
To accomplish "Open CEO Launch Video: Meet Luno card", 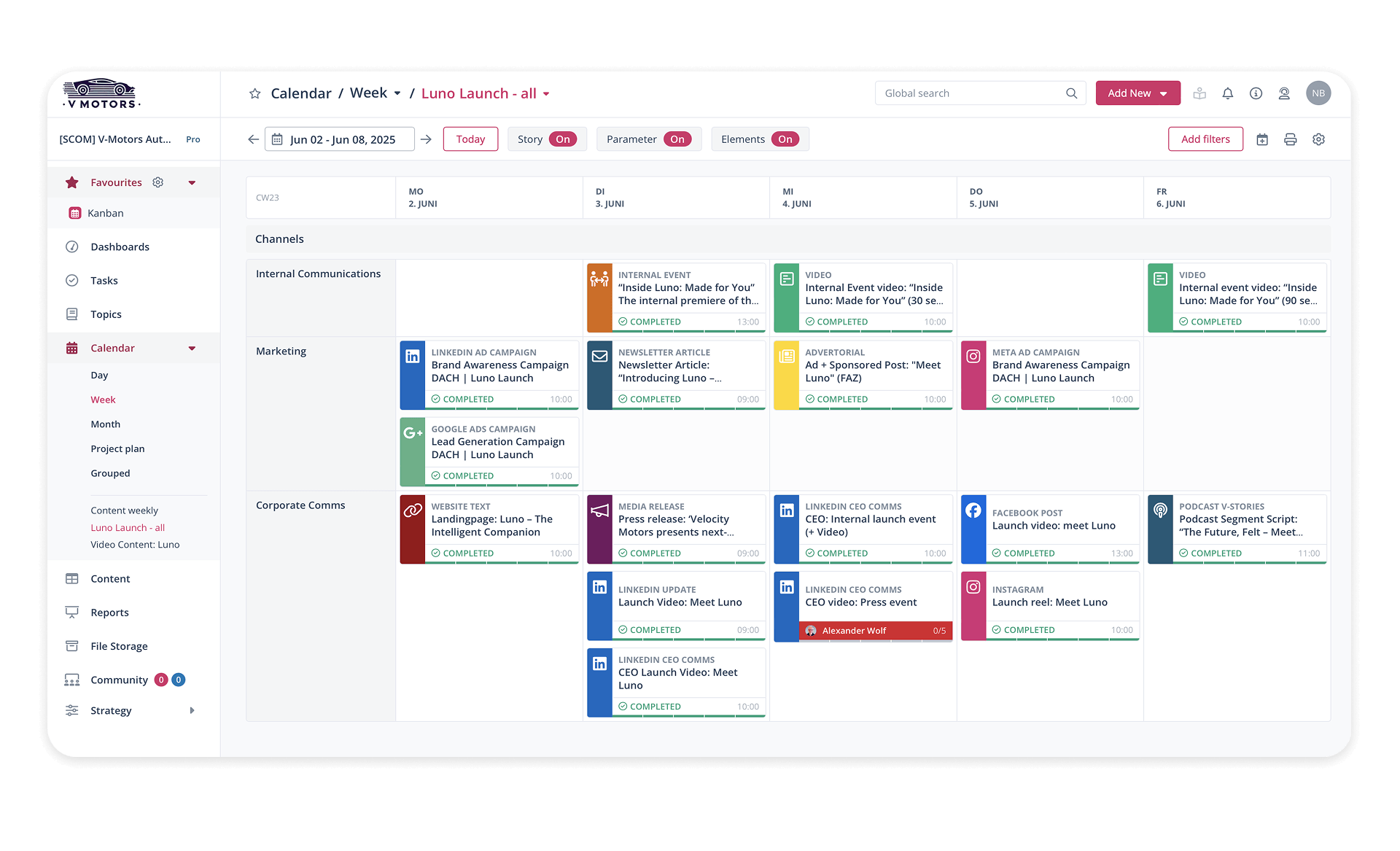I will coord(676,683).
